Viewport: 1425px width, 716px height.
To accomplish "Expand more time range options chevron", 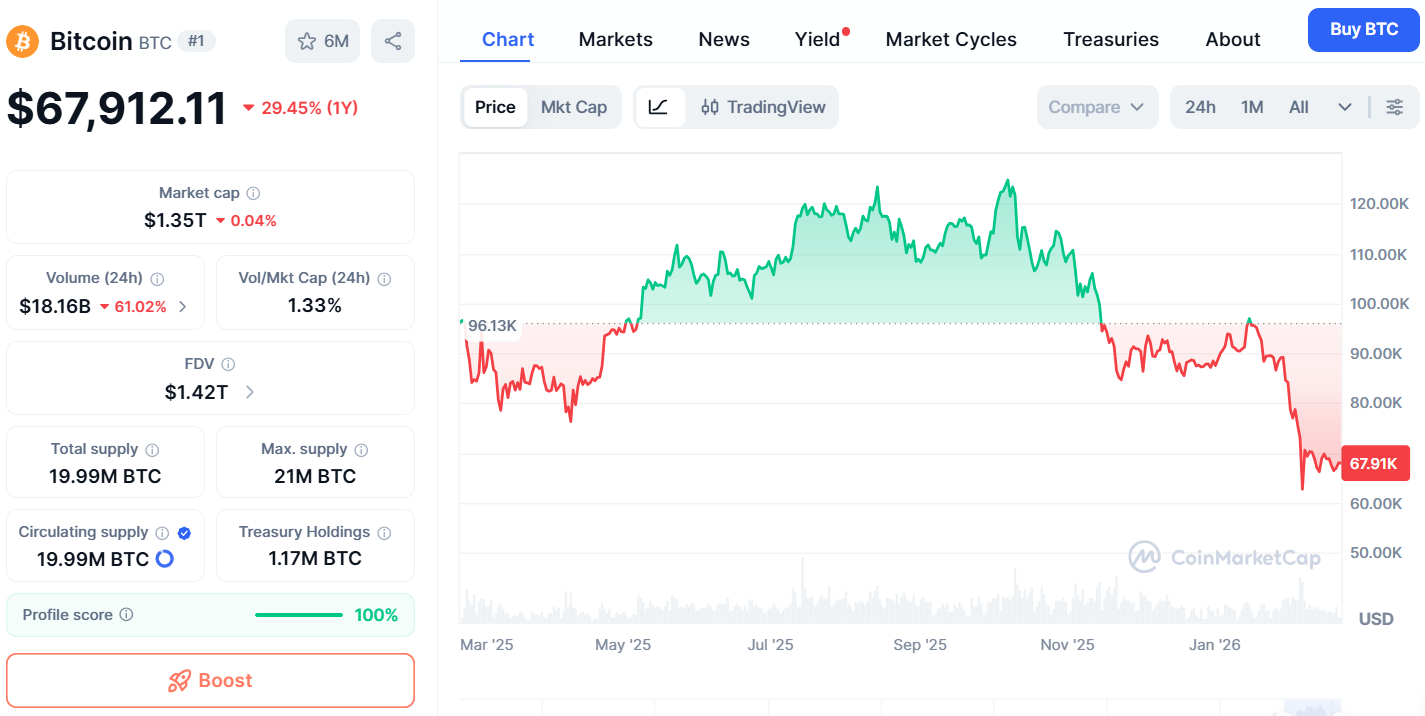I will [x=1345, y=107].
